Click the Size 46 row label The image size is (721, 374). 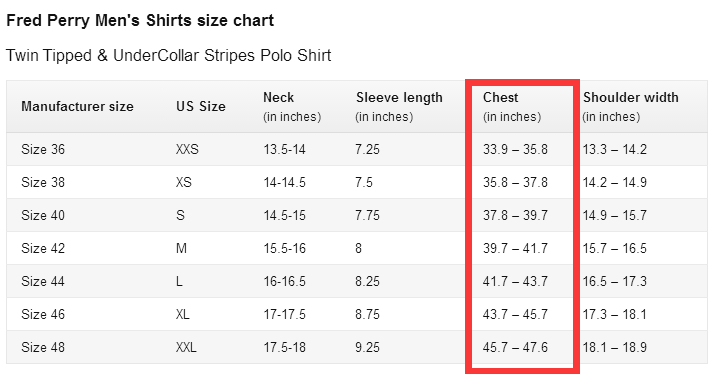coord(43,314)
